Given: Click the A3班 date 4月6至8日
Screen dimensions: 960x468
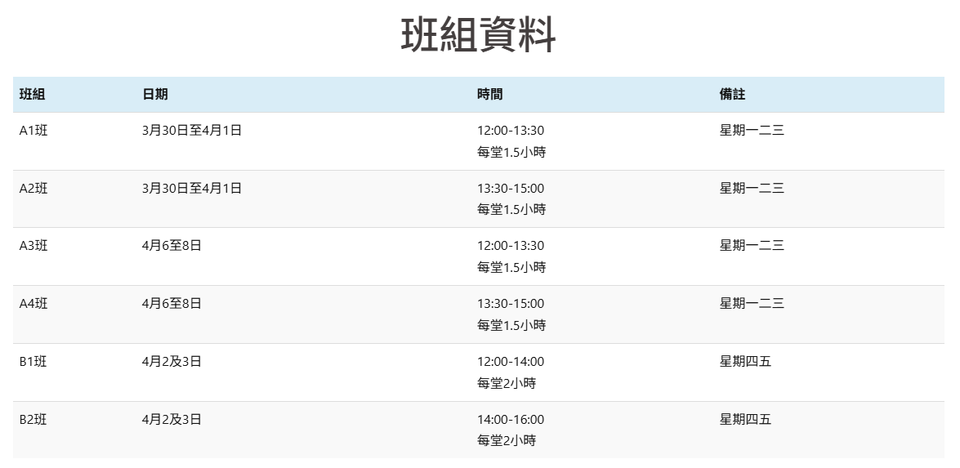Looking at the screenshot, I should (172, 246).
